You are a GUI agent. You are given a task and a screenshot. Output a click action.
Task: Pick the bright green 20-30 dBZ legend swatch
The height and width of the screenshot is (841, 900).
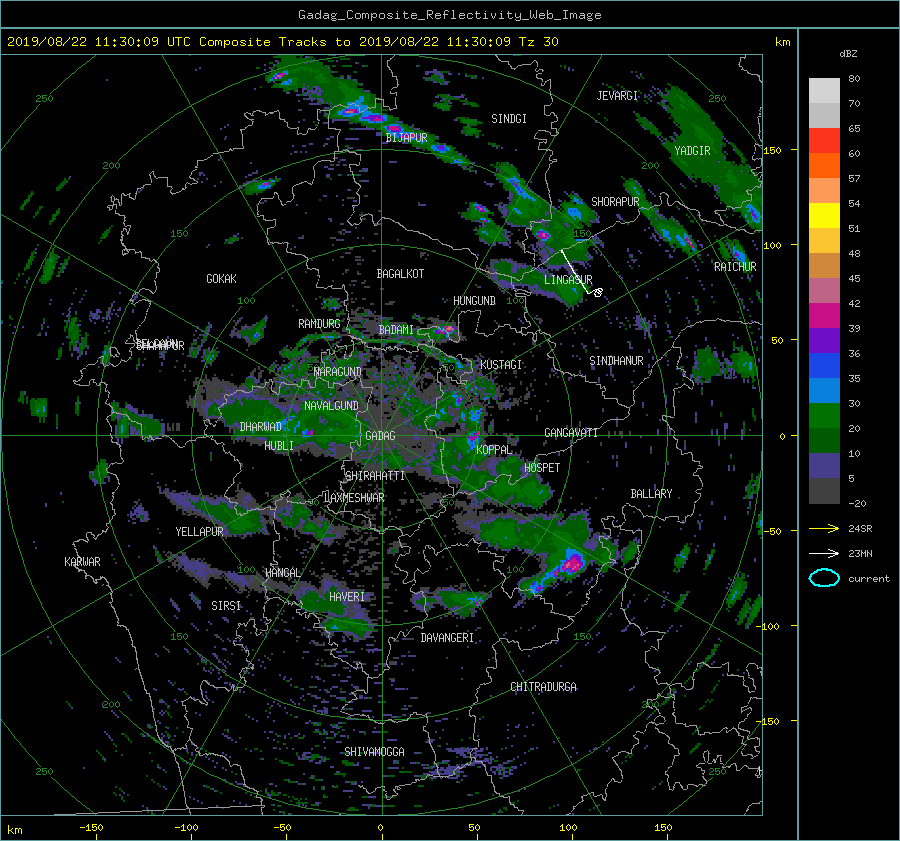pos(824,416)
